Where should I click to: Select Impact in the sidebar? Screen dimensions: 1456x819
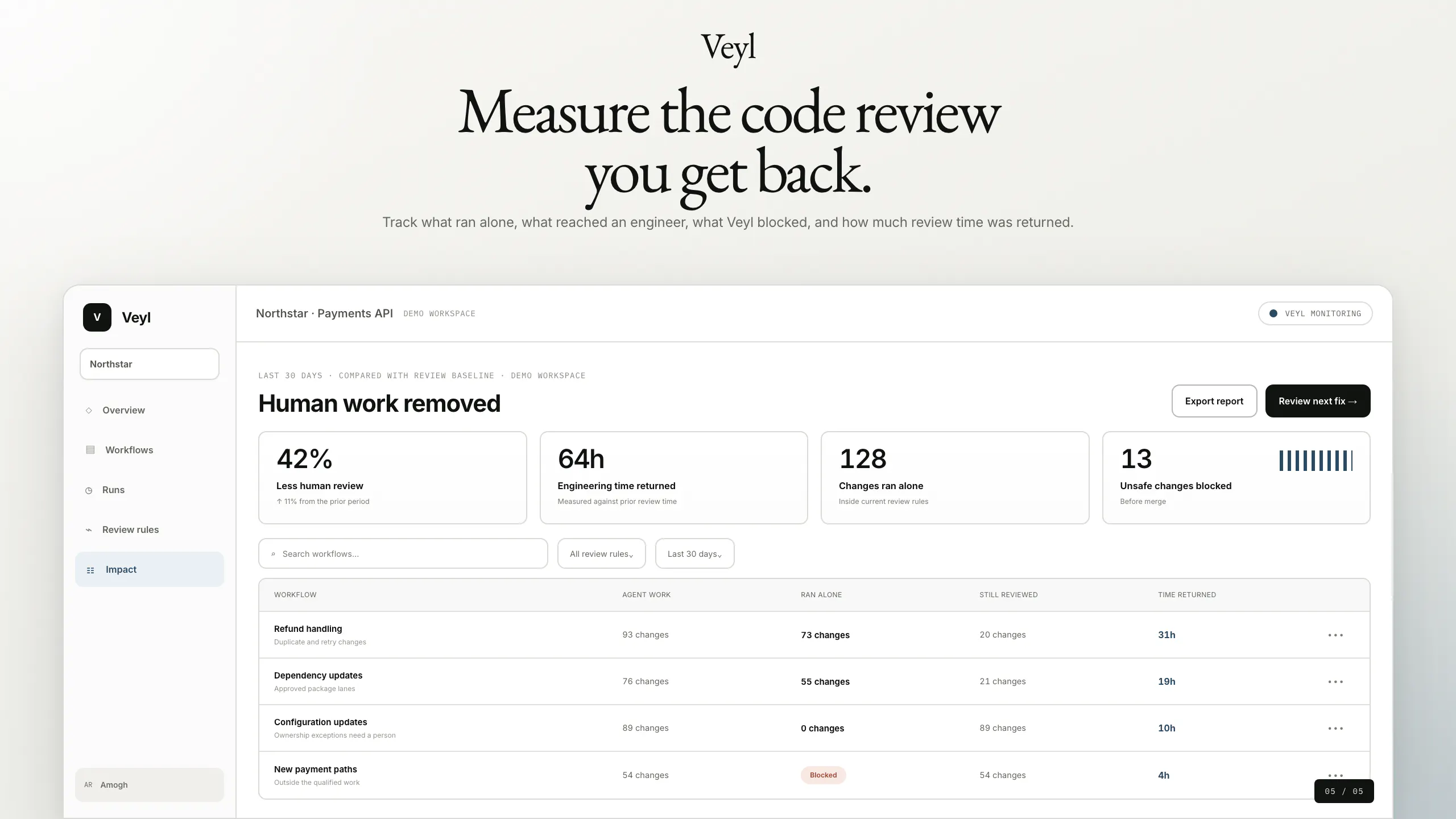(150, 569)
